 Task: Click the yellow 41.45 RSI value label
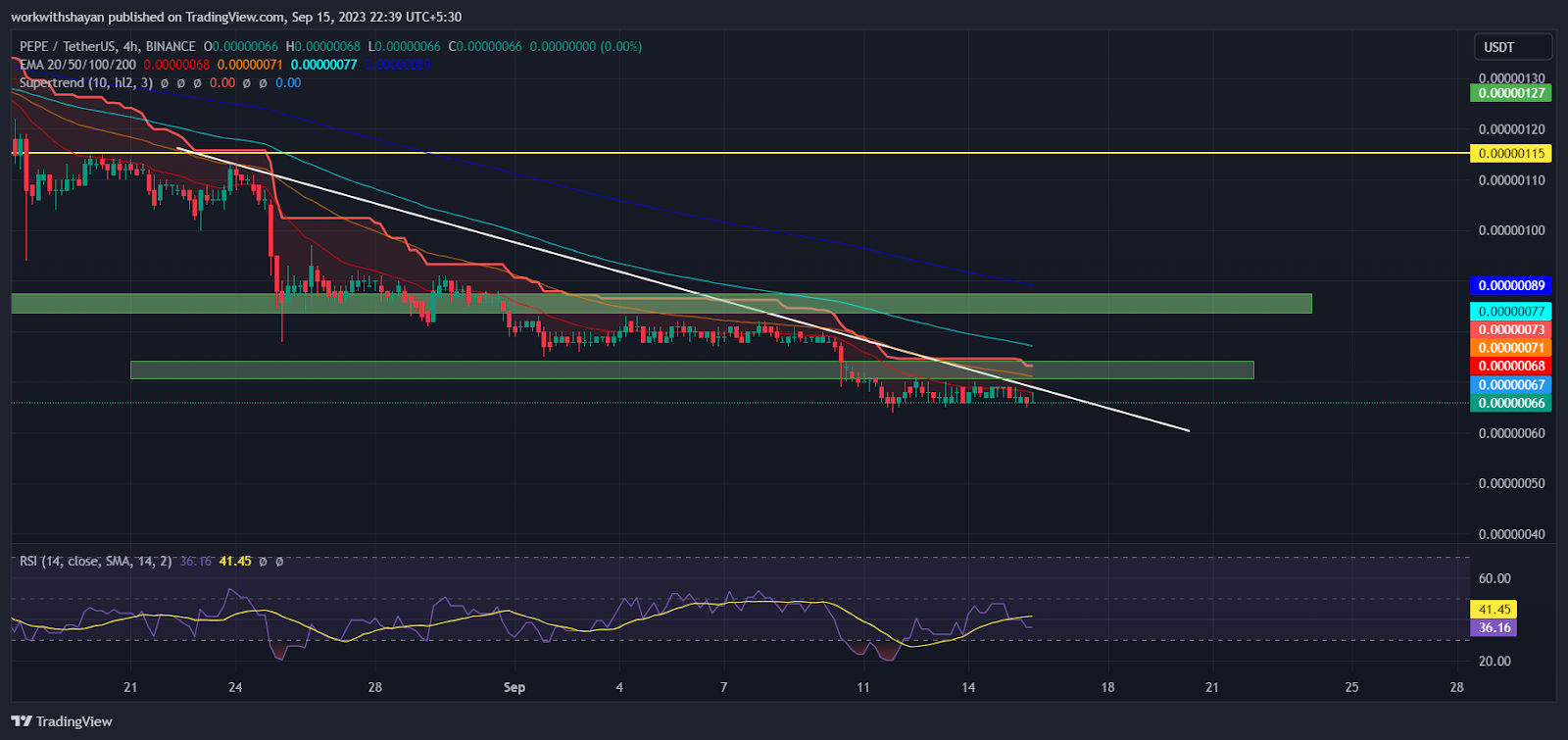coord(1494,610)
